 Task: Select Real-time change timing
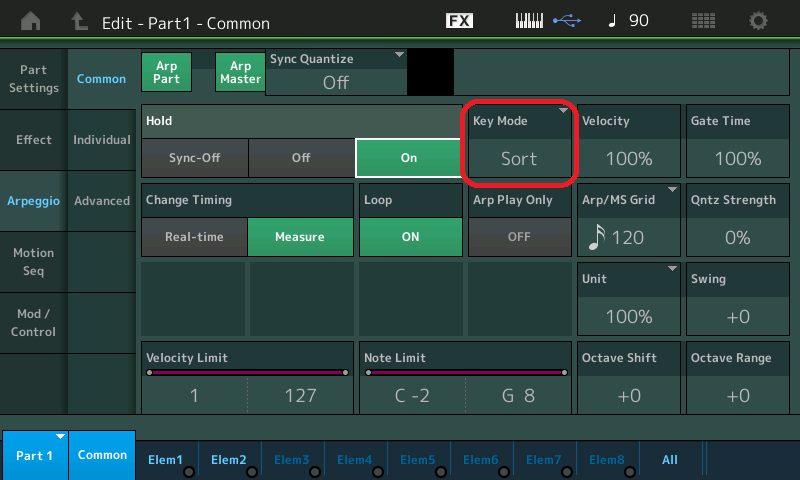(194, 237)
